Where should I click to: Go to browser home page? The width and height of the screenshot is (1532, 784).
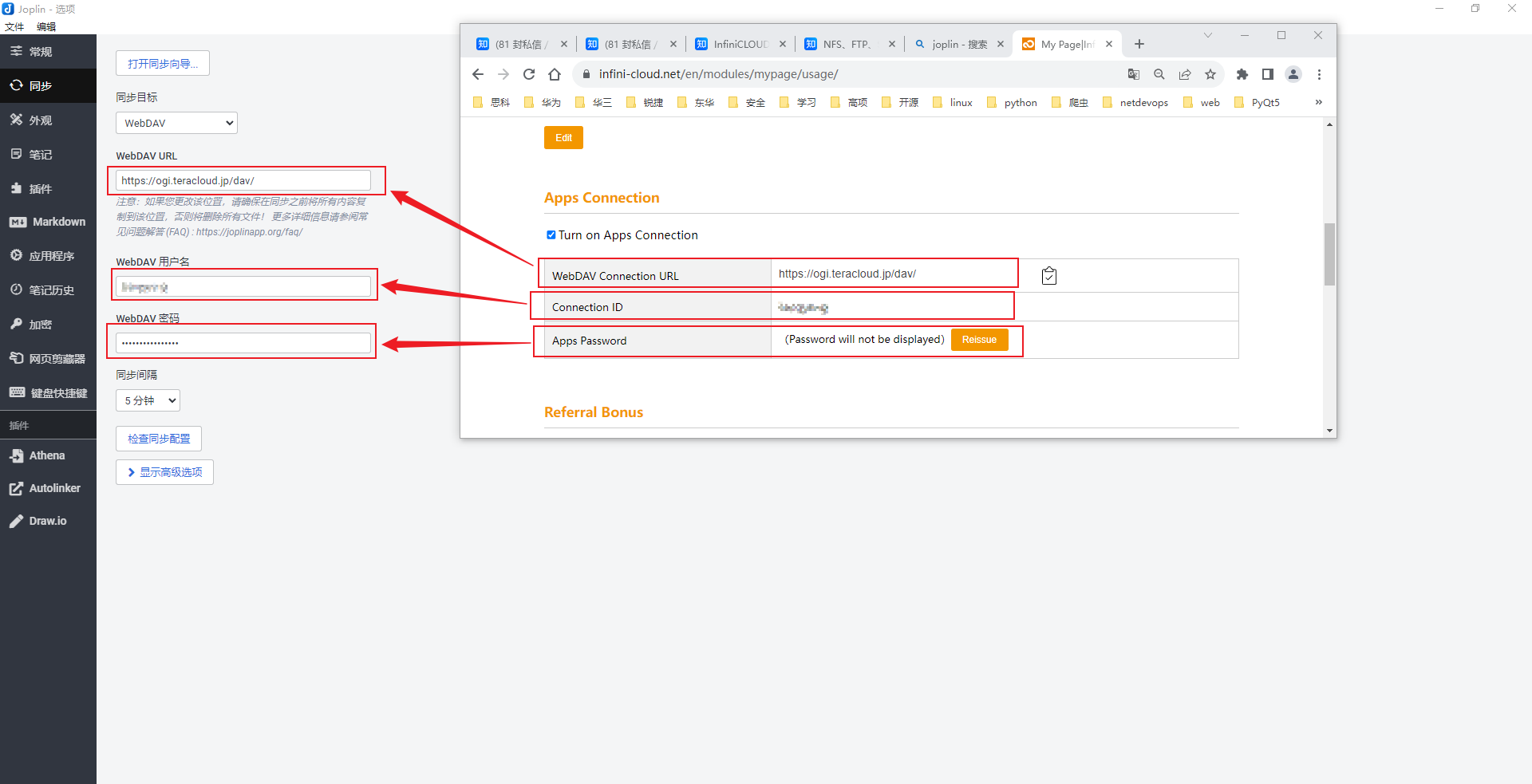click(x=555, y=74)
